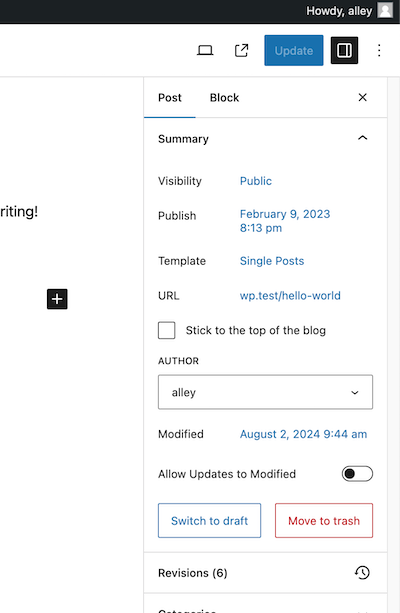
Task: Open the Author dropdown showing alley
Action: [265, 392]
